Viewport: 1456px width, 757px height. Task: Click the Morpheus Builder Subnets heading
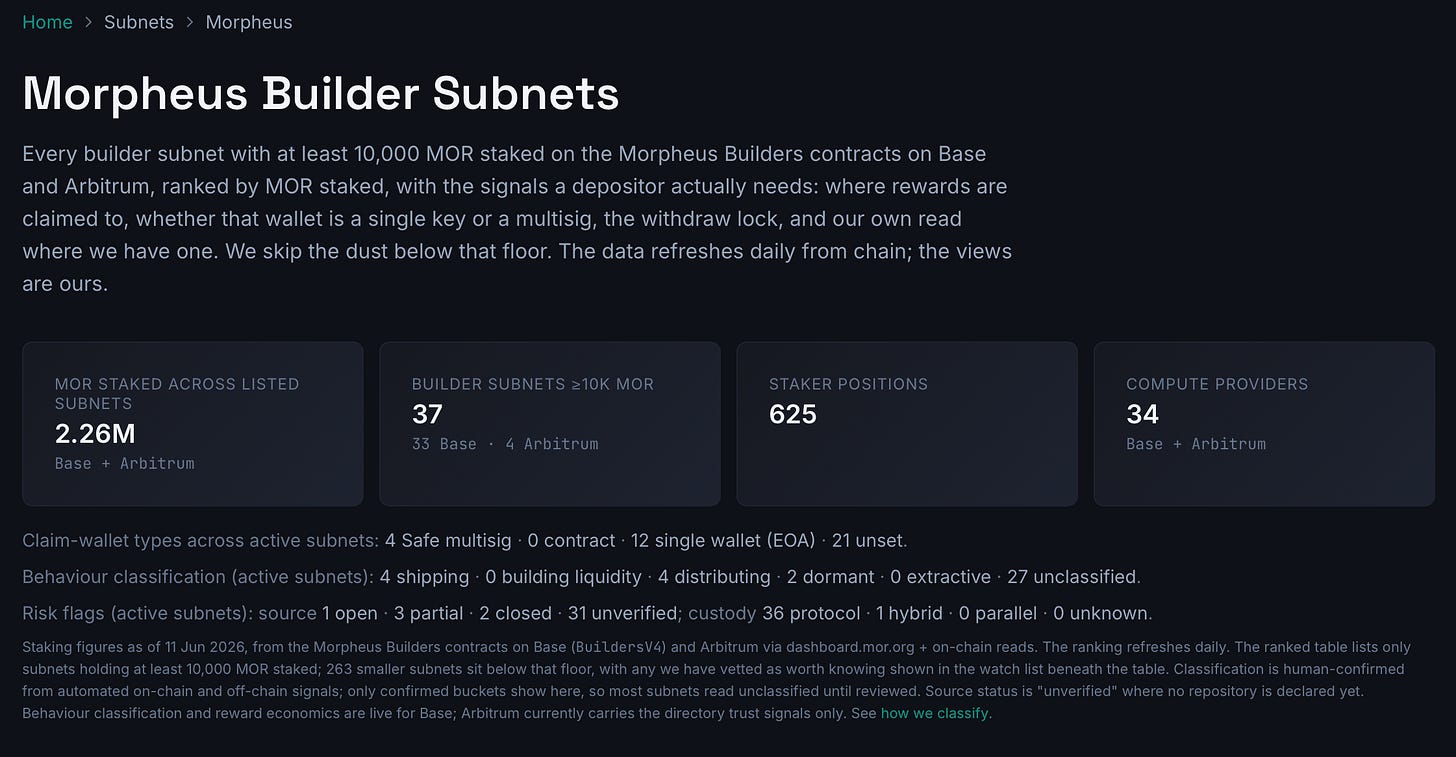pos(321,94)
